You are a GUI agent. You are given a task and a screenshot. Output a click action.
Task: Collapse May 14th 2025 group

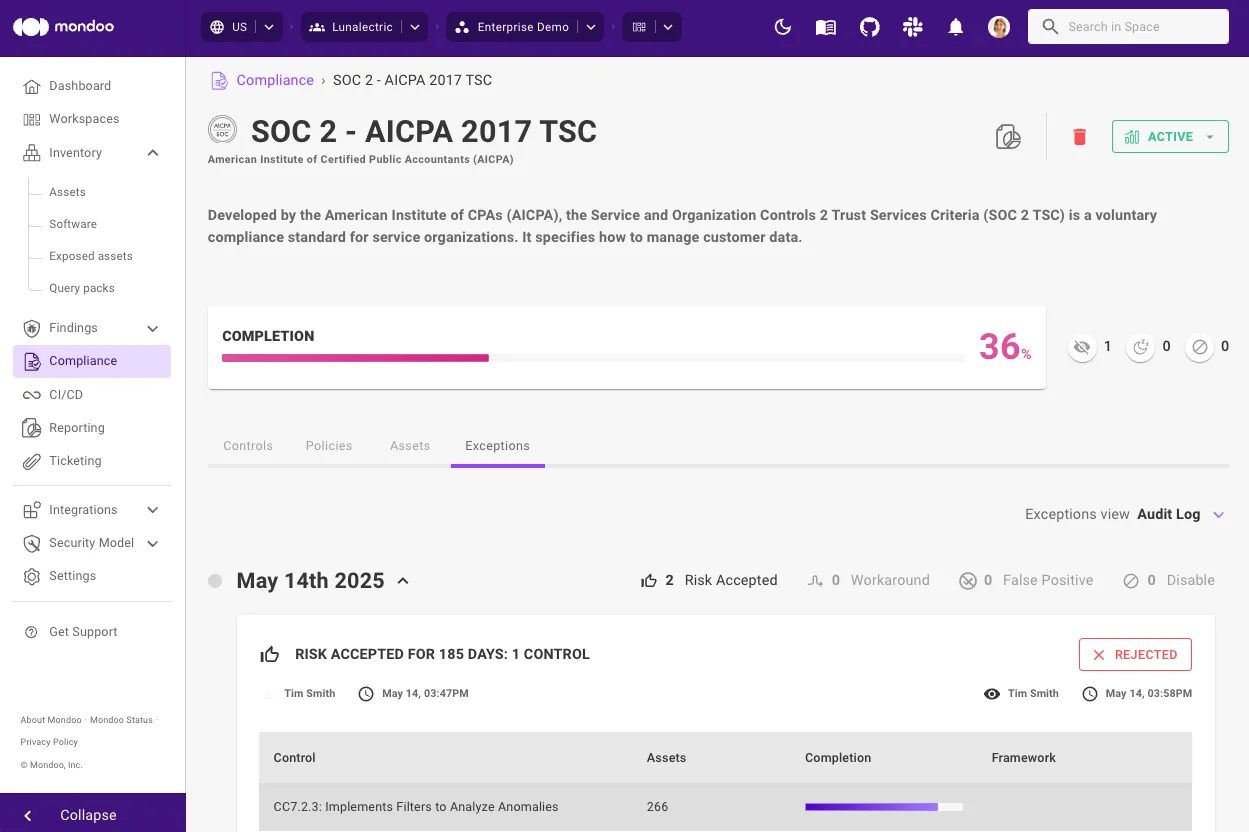tap(403, 581)
